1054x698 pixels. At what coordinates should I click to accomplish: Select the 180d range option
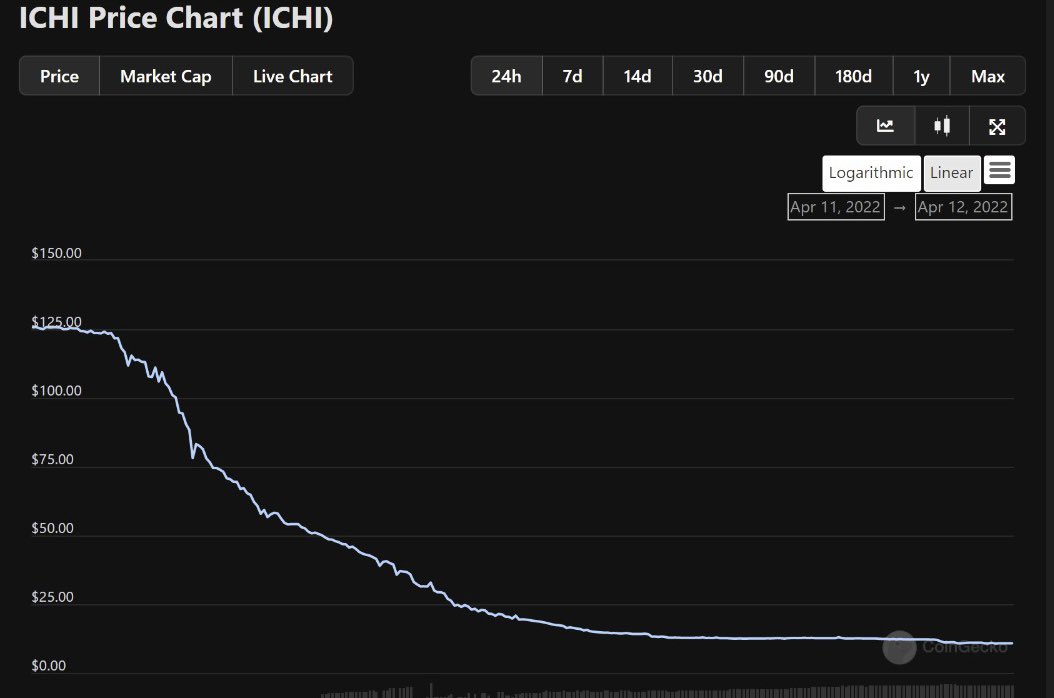(x=853, y=75)
